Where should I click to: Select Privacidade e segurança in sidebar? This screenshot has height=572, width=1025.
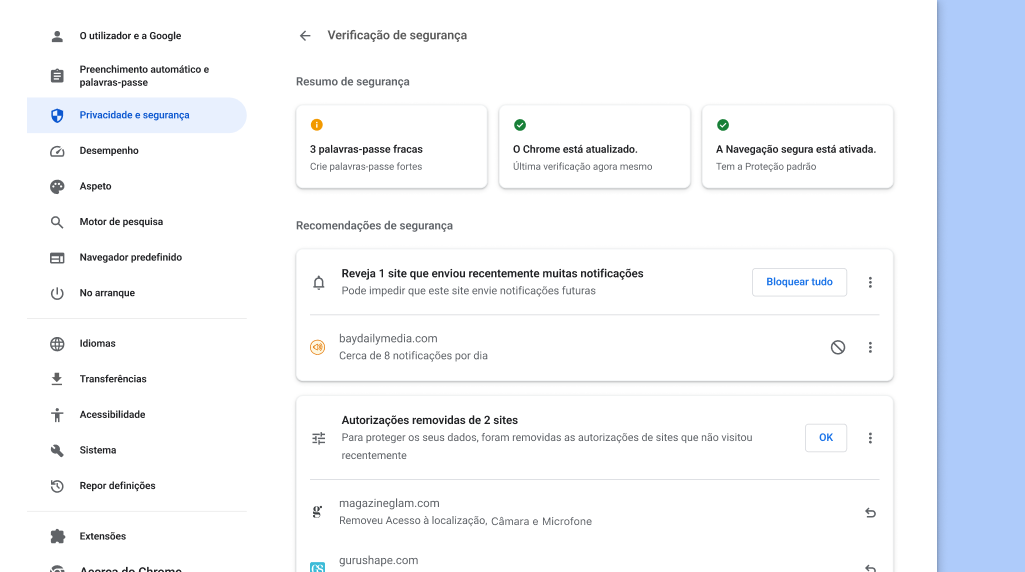point(137,116)
